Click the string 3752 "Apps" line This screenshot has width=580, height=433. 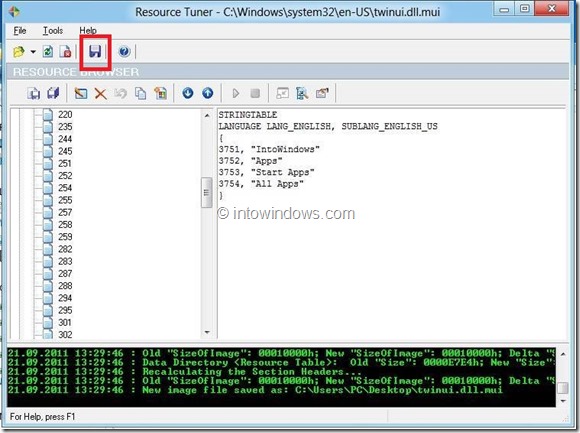pyautogui.click(x=250, y=161)
